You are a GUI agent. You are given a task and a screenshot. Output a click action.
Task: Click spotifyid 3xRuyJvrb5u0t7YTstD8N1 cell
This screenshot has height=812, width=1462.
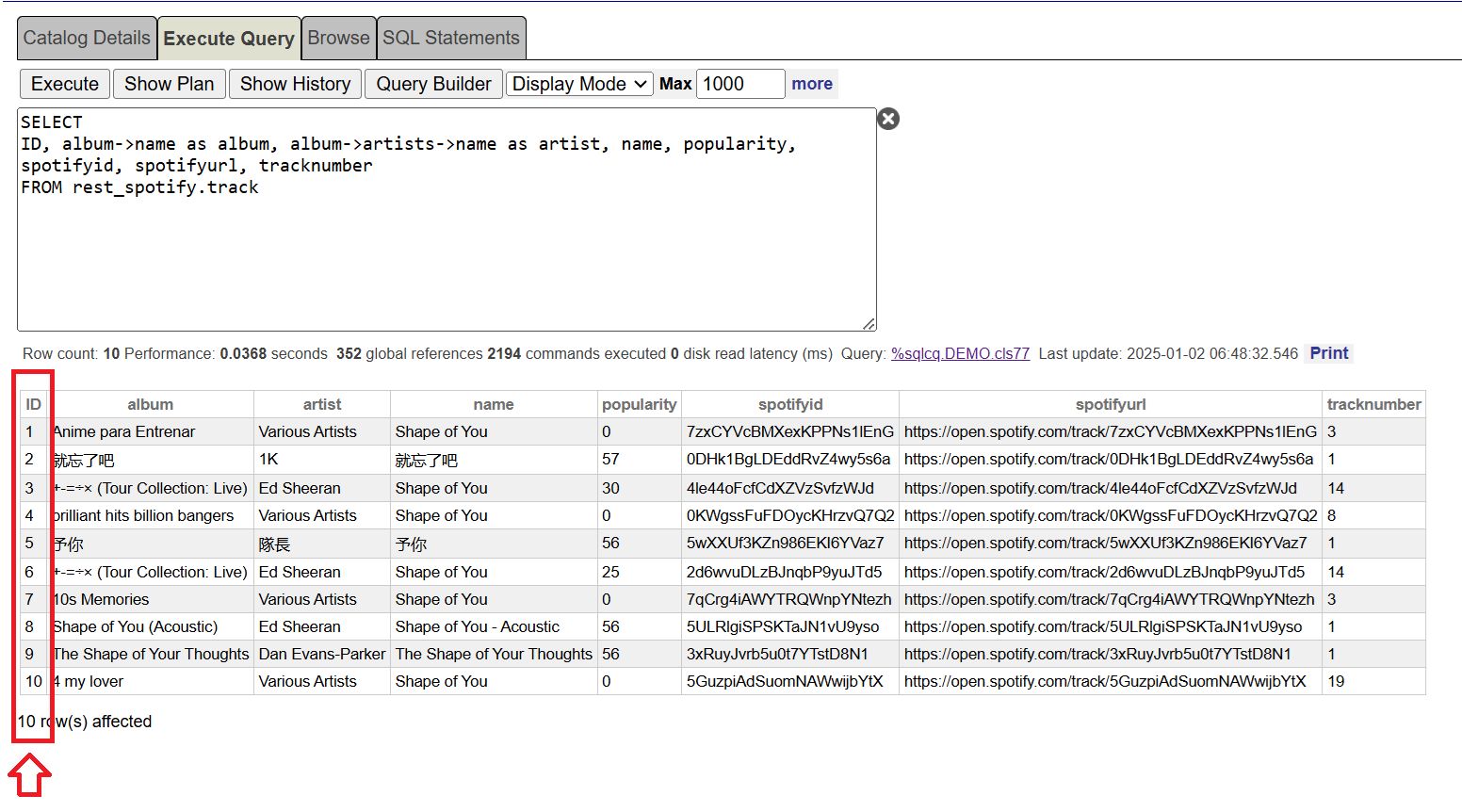790,654
